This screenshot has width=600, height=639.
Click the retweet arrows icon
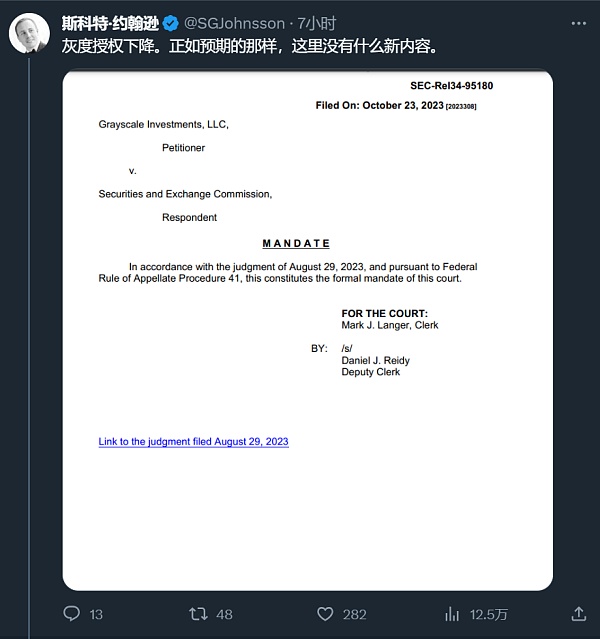199,614
